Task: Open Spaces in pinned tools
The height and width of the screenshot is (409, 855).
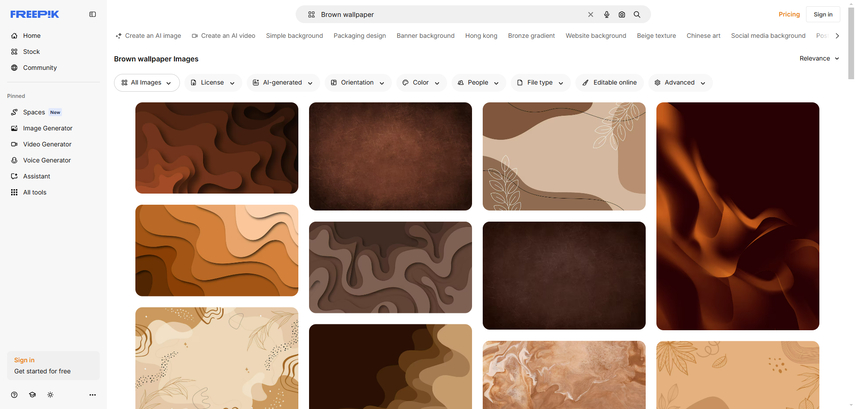Action: [35, 112]
